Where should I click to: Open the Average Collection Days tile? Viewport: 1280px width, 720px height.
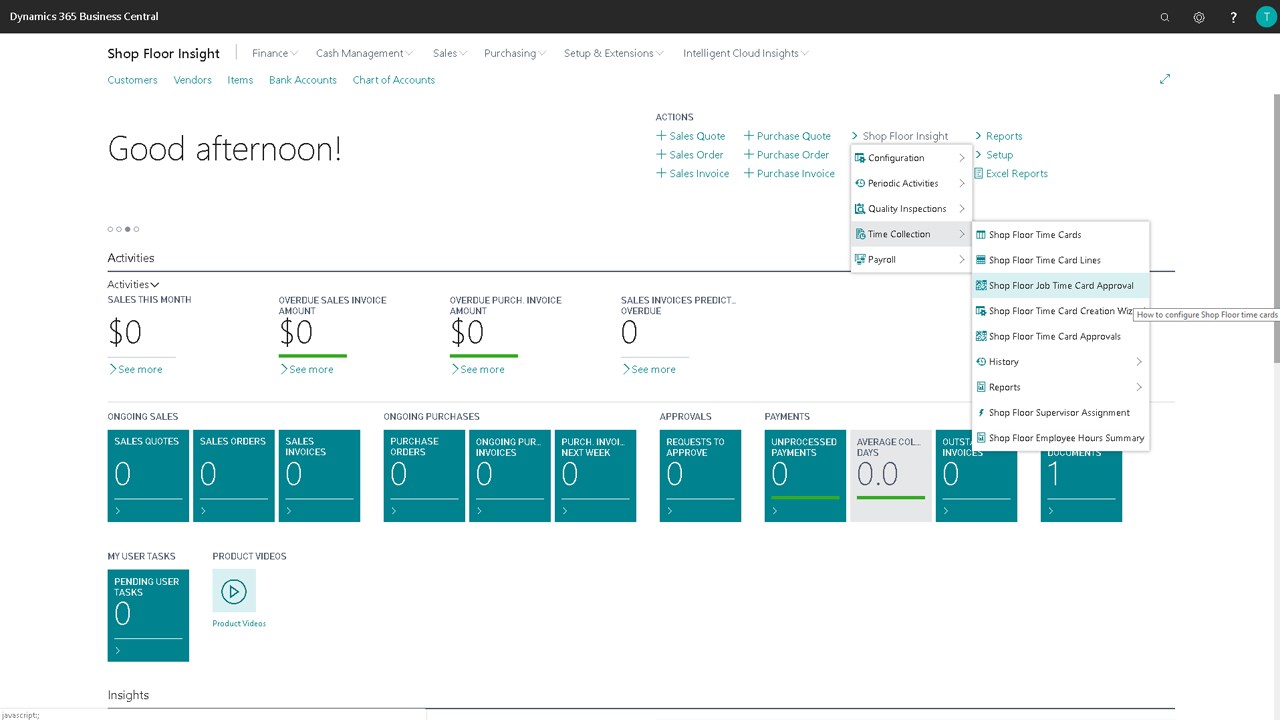point(891,476)
